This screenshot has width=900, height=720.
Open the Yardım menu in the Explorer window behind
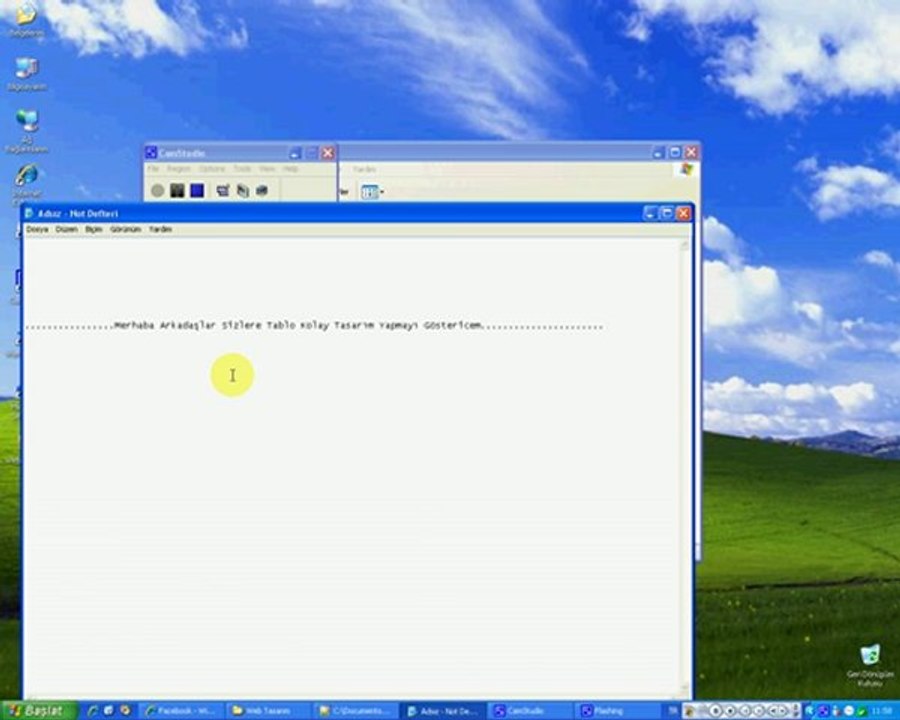coord(364,169)
